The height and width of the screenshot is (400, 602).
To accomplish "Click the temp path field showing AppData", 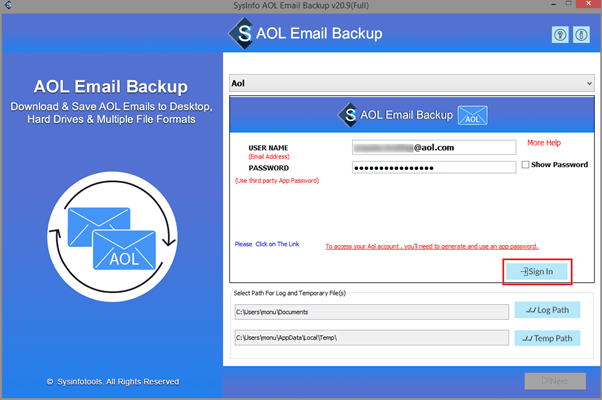I will (372, 338).
